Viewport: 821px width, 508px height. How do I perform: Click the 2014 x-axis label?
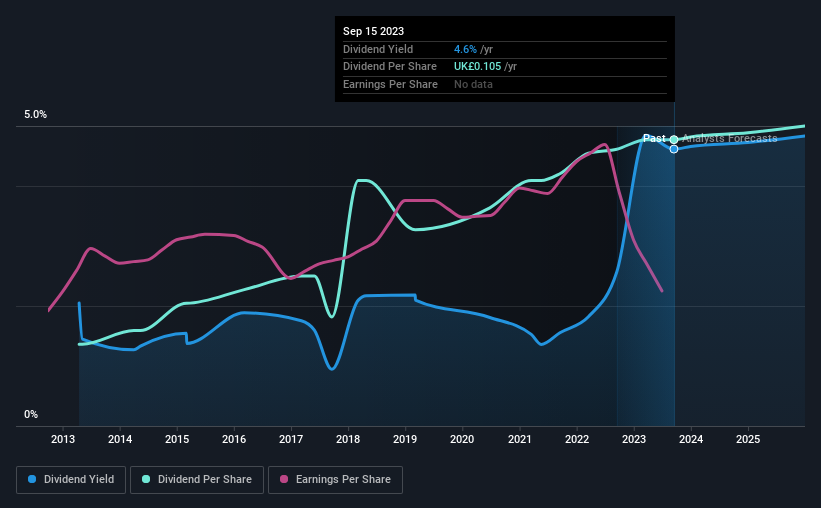point(120,439)
